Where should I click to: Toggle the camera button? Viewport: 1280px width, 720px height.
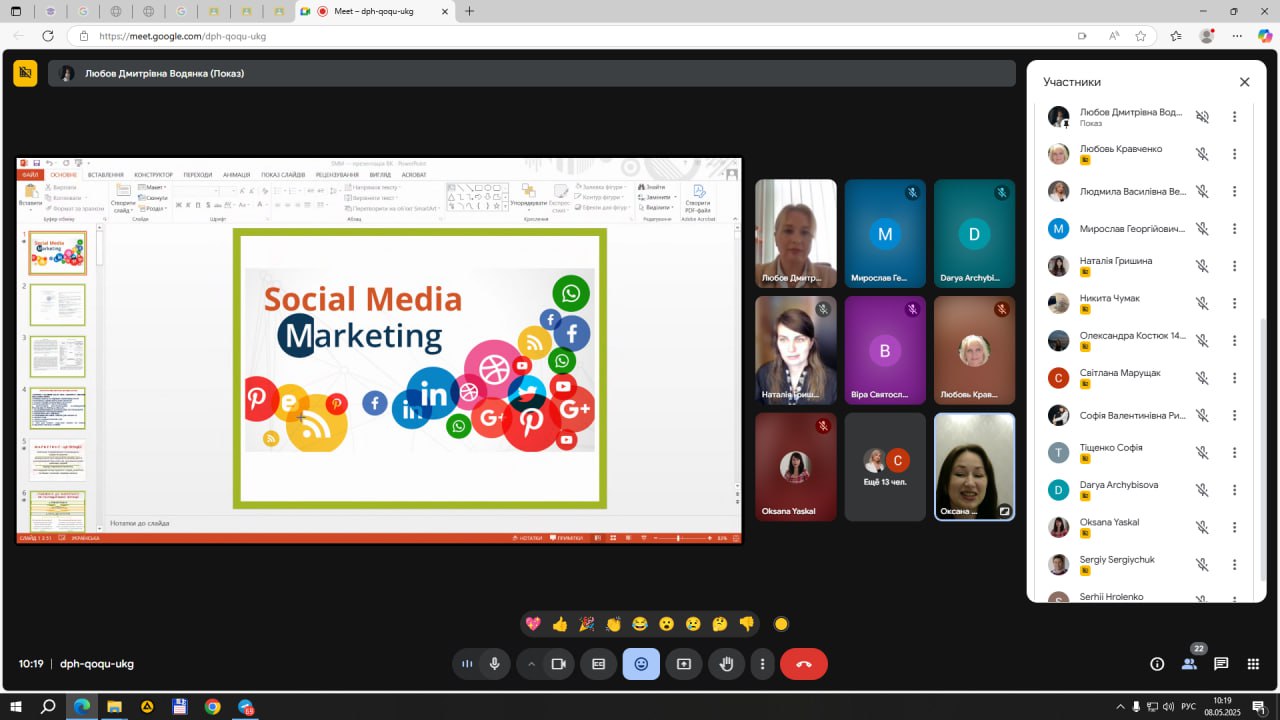pos(559,664)
